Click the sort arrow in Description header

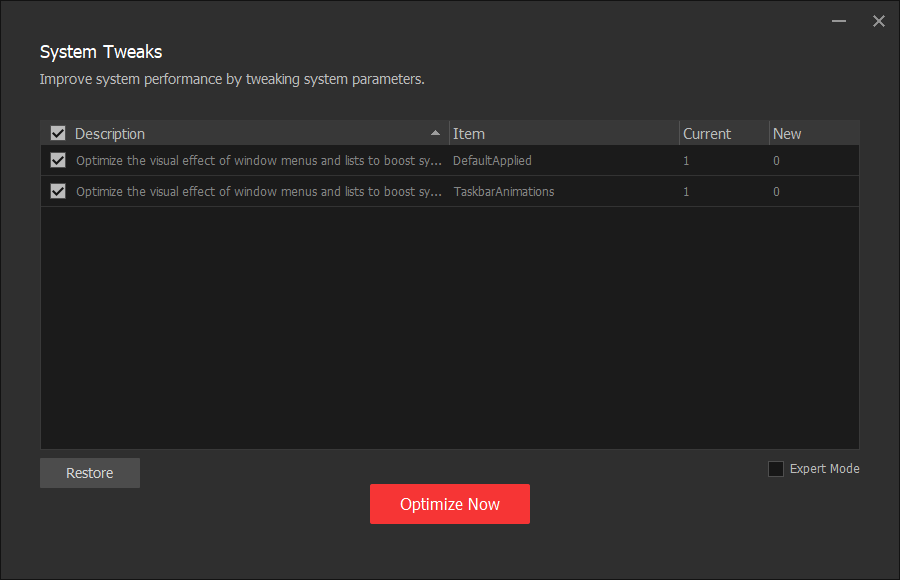(435, 133)
